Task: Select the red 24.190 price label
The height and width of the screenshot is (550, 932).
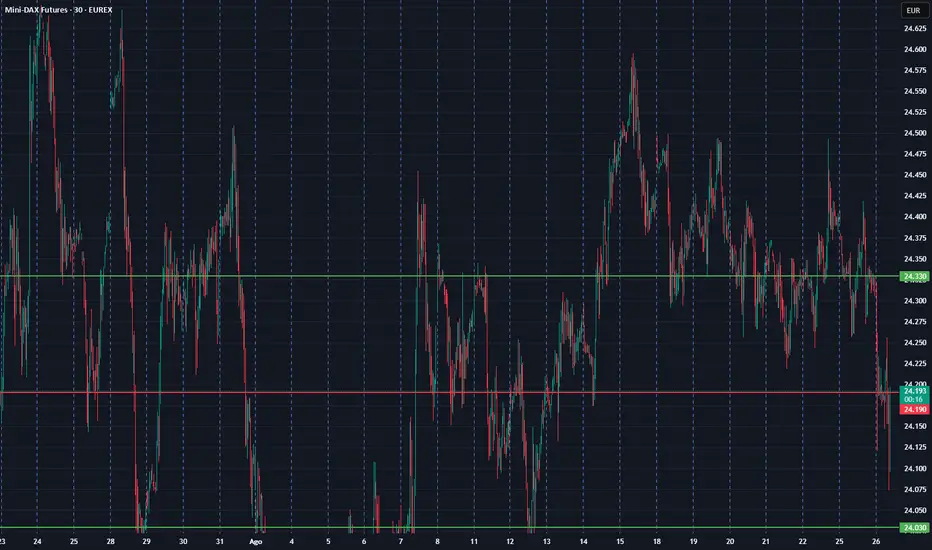Action: tap(913, 410)
